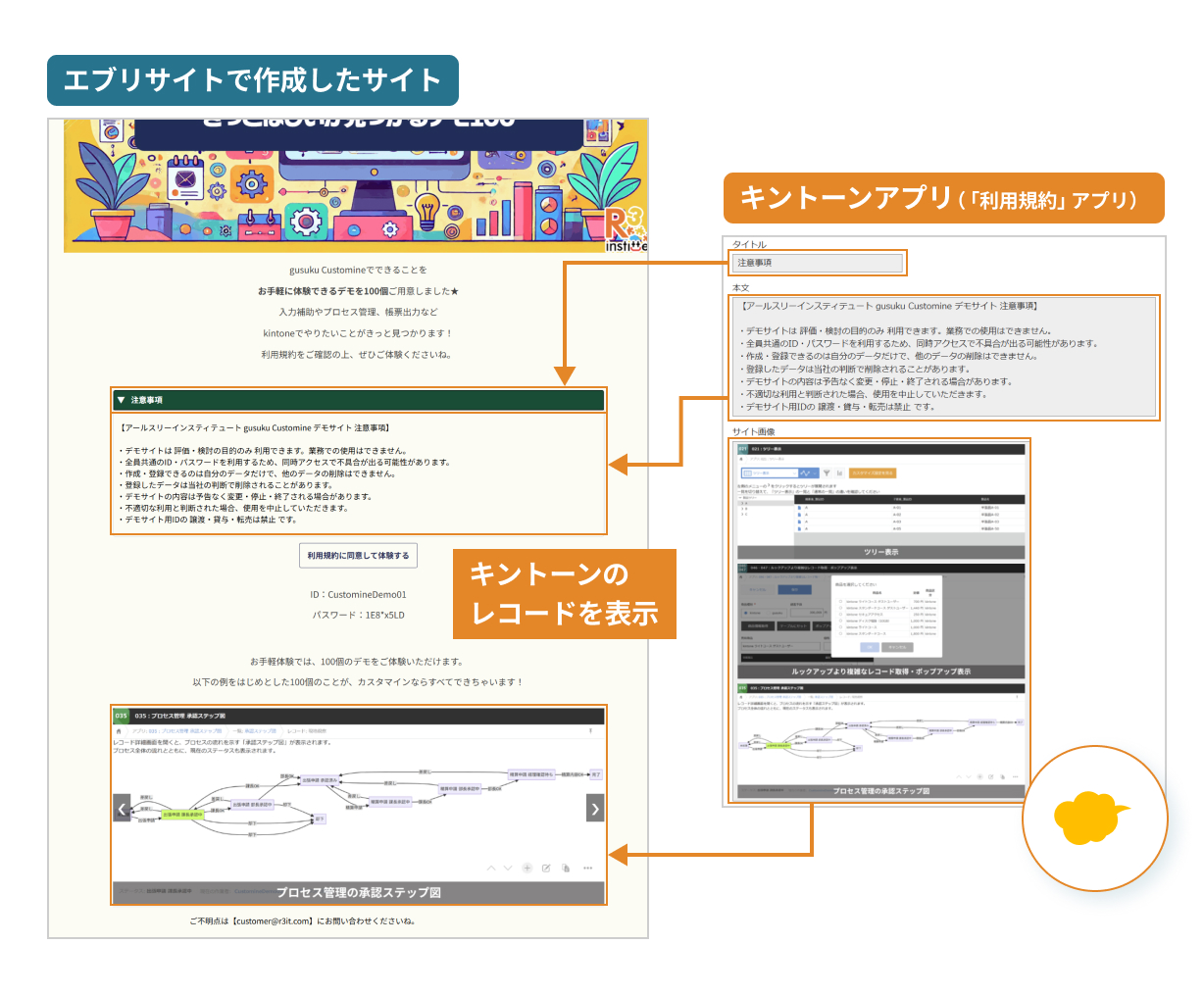Image resolution: width=1204 pixels, height=994 pixels.
Task: Click the gusuku Customineでできることを text line
Action: pyautogui.click(x=358, y=270)
